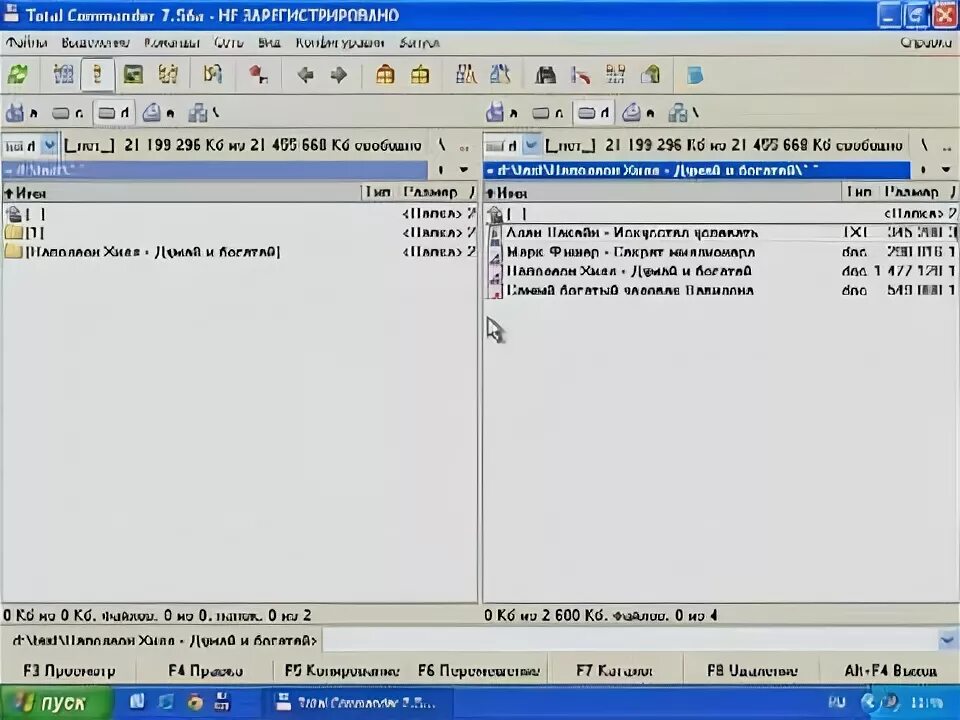Click the unpack archive toolbar icon

click(420, 75)
